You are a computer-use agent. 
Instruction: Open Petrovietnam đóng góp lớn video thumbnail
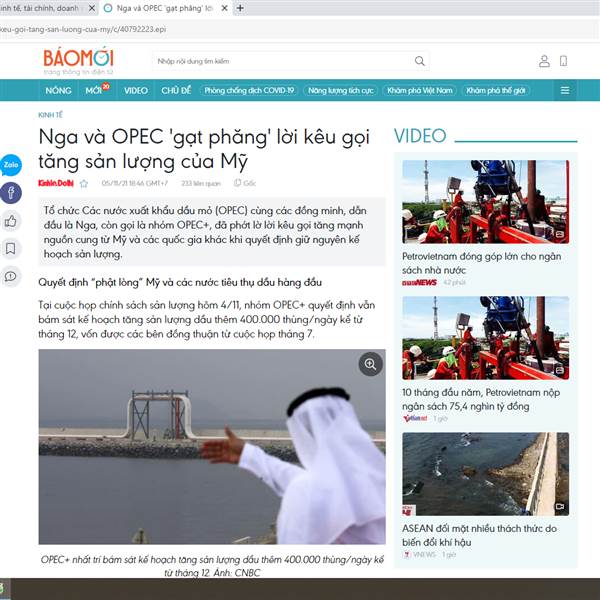click(486, 202)
